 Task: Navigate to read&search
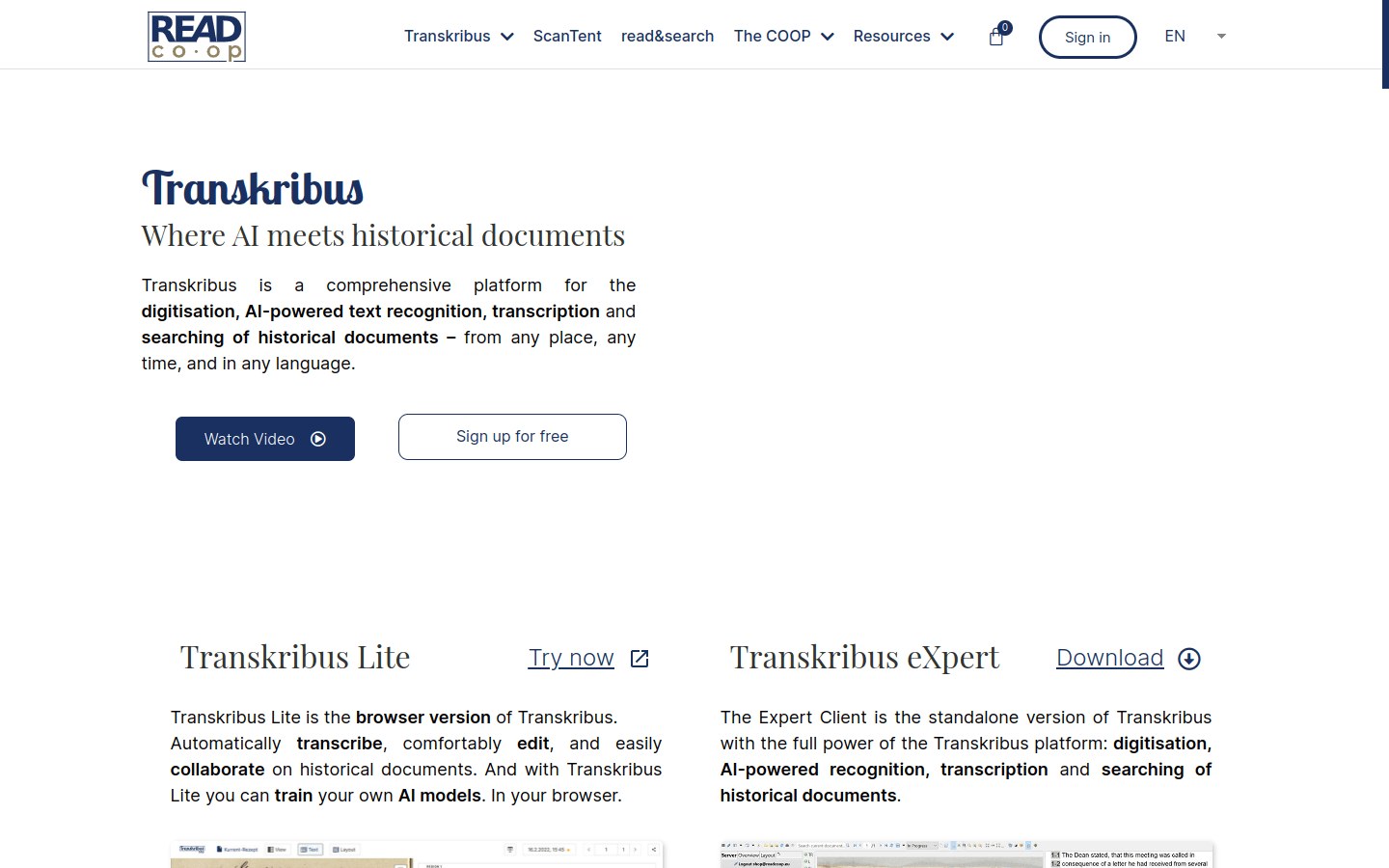coord(667,36)
